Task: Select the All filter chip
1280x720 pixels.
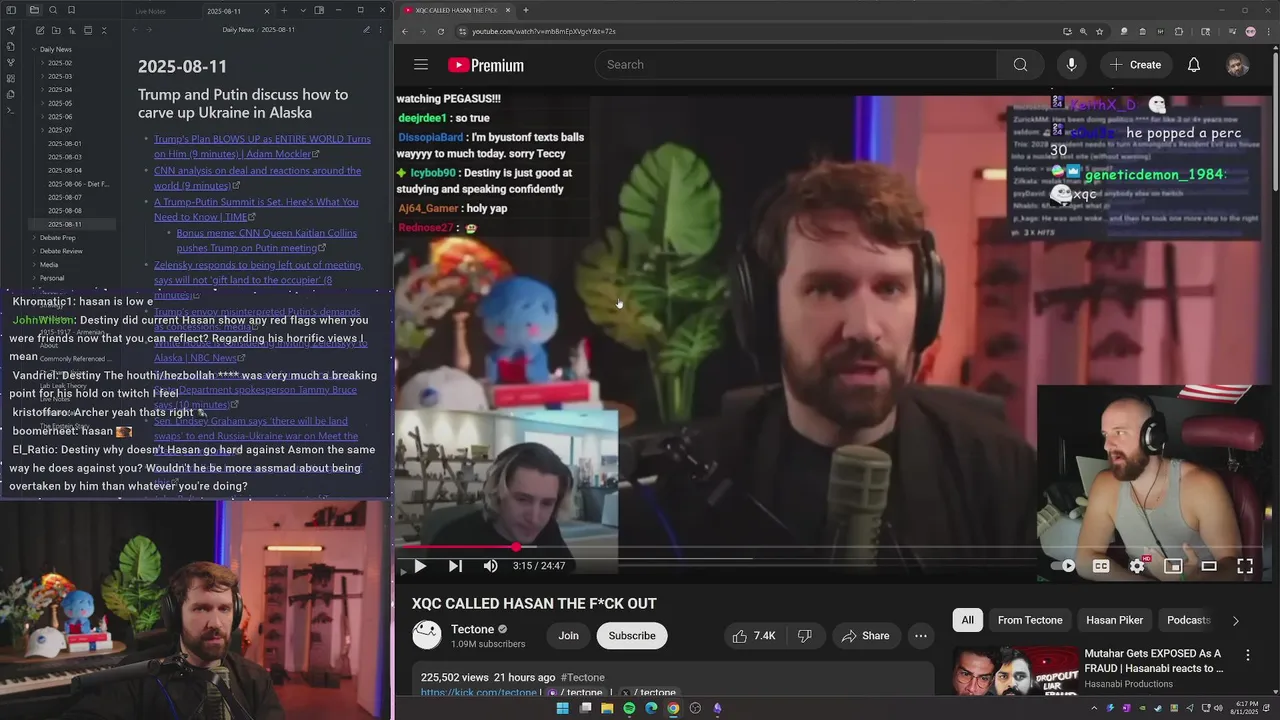Action: point(967,620)
